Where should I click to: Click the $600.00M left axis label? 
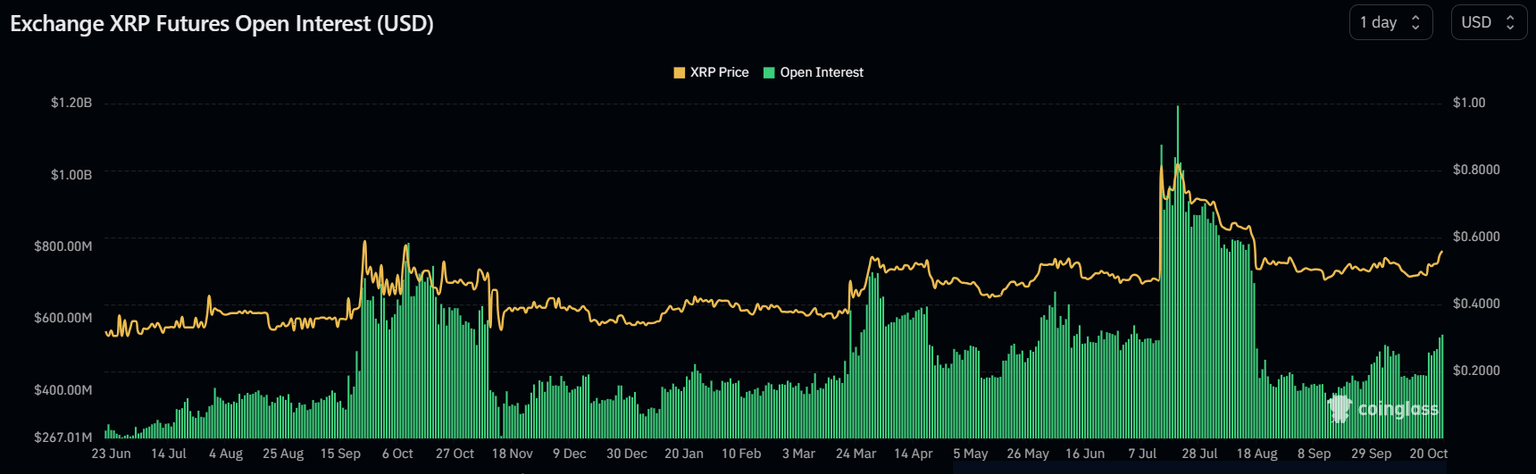[x=62, y=318]
